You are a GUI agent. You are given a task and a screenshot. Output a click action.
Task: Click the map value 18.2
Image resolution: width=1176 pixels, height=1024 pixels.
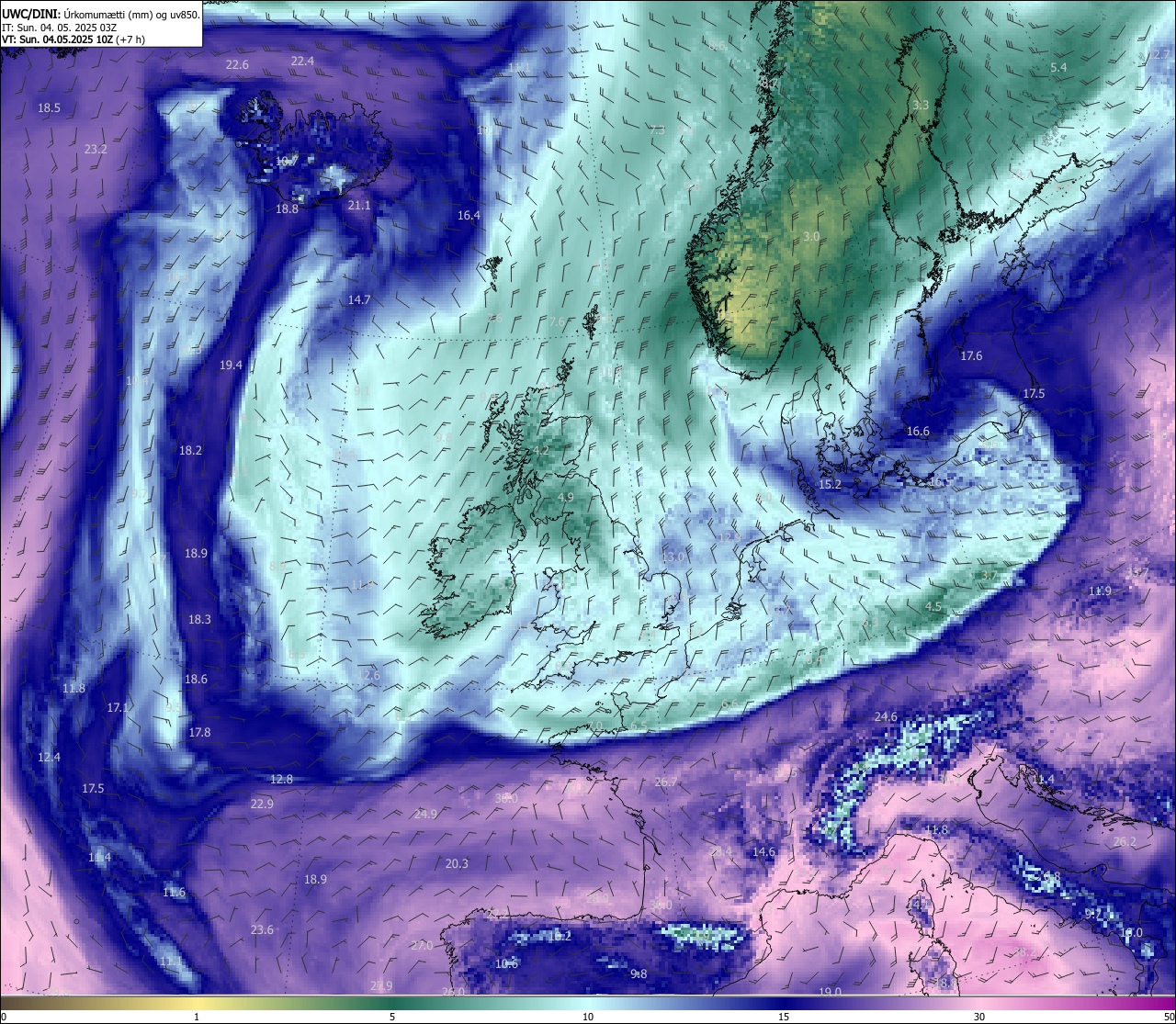coord(190,450)
